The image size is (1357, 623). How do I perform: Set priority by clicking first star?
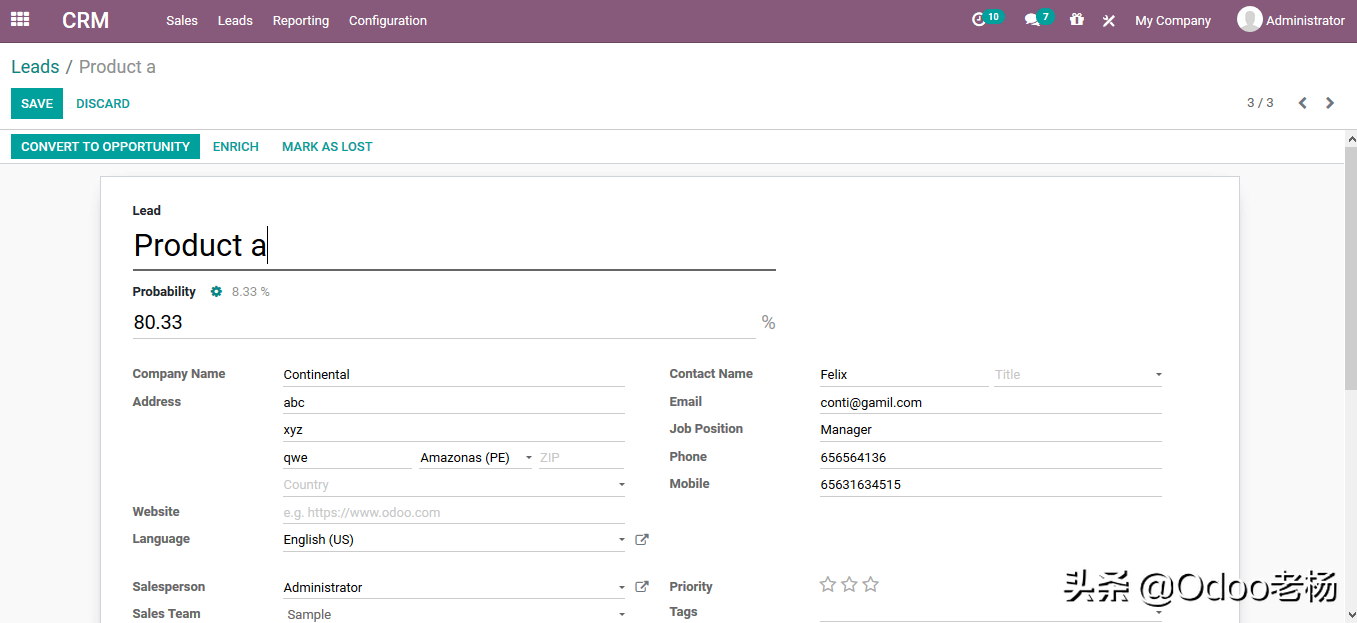(x=827, y=584)
